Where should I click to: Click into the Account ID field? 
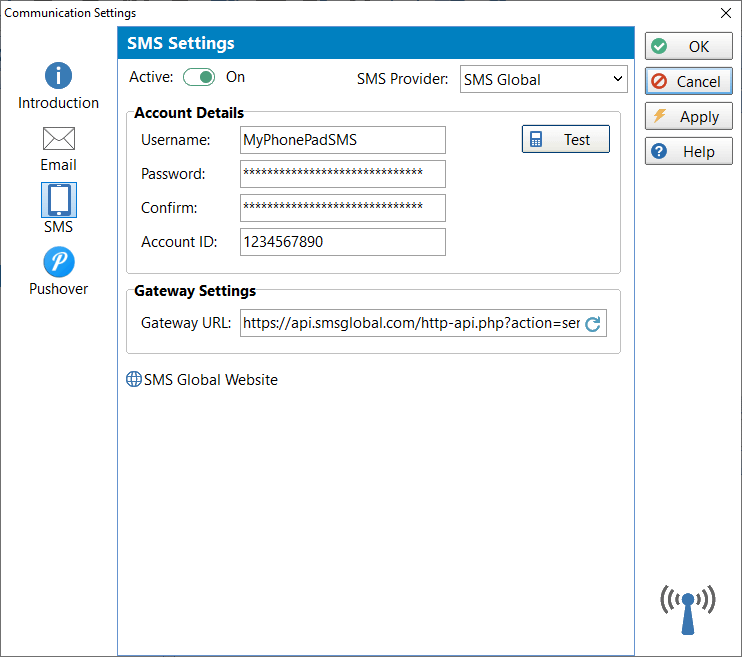click(x=343, y=242)
